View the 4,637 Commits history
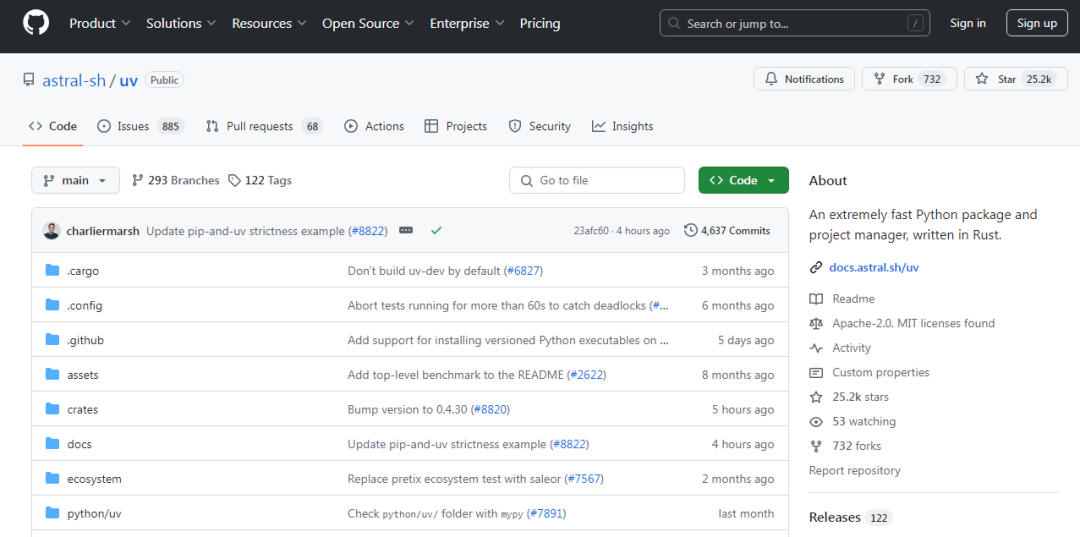1080x537 pixels. pos(727,231)
